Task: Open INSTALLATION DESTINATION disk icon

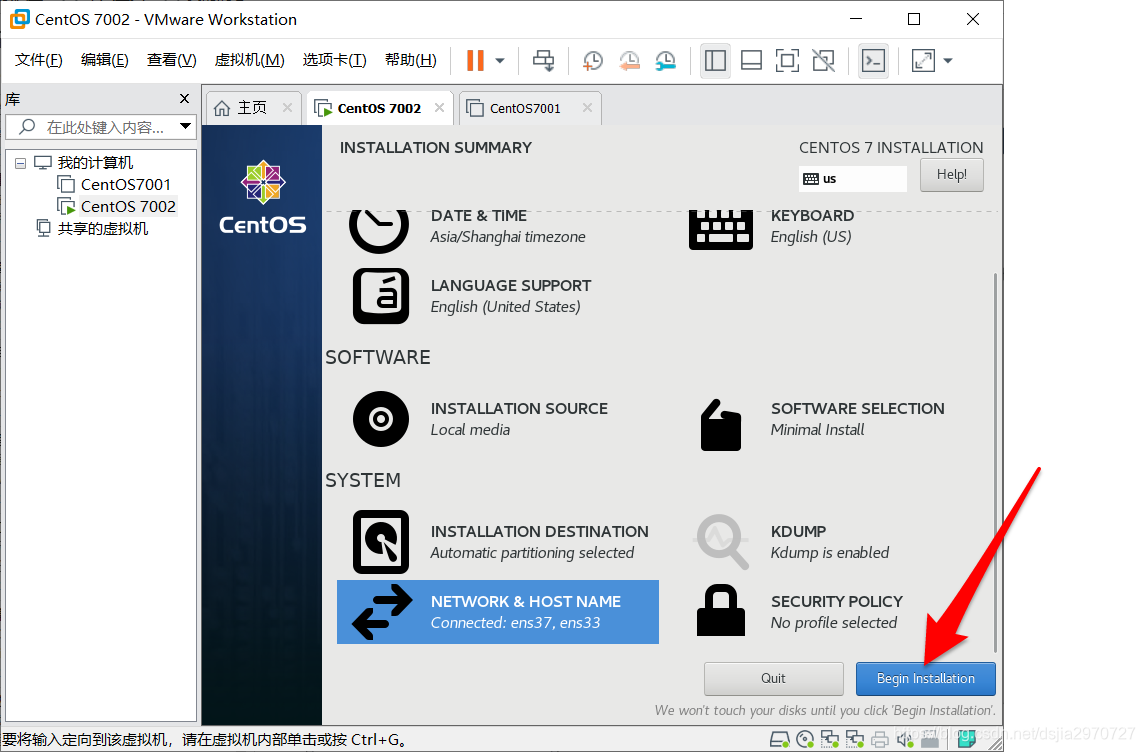Action: click(380, 542)
